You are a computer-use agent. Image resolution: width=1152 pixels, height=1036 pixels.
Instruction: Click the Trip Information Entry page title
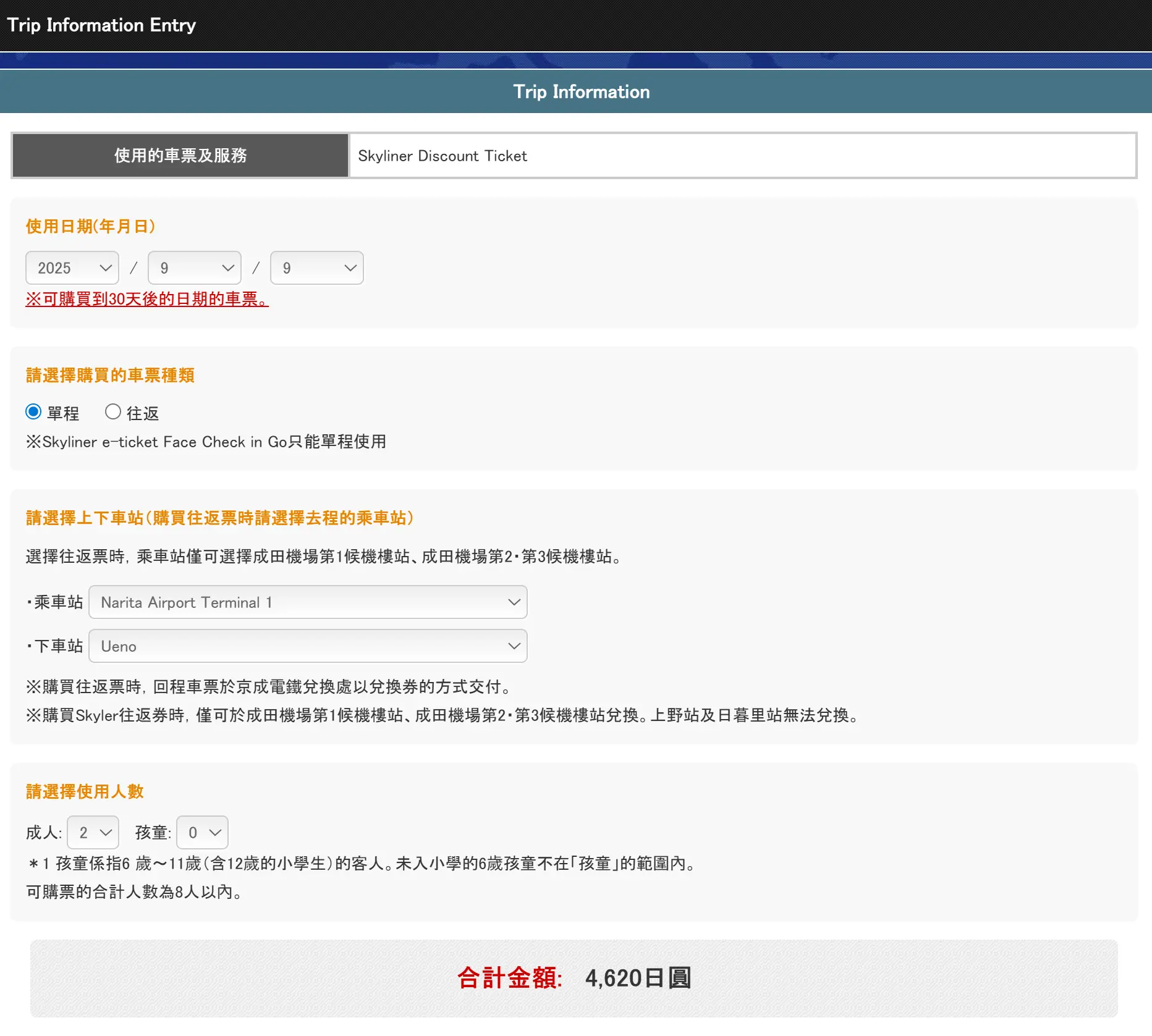click(101, 25)
